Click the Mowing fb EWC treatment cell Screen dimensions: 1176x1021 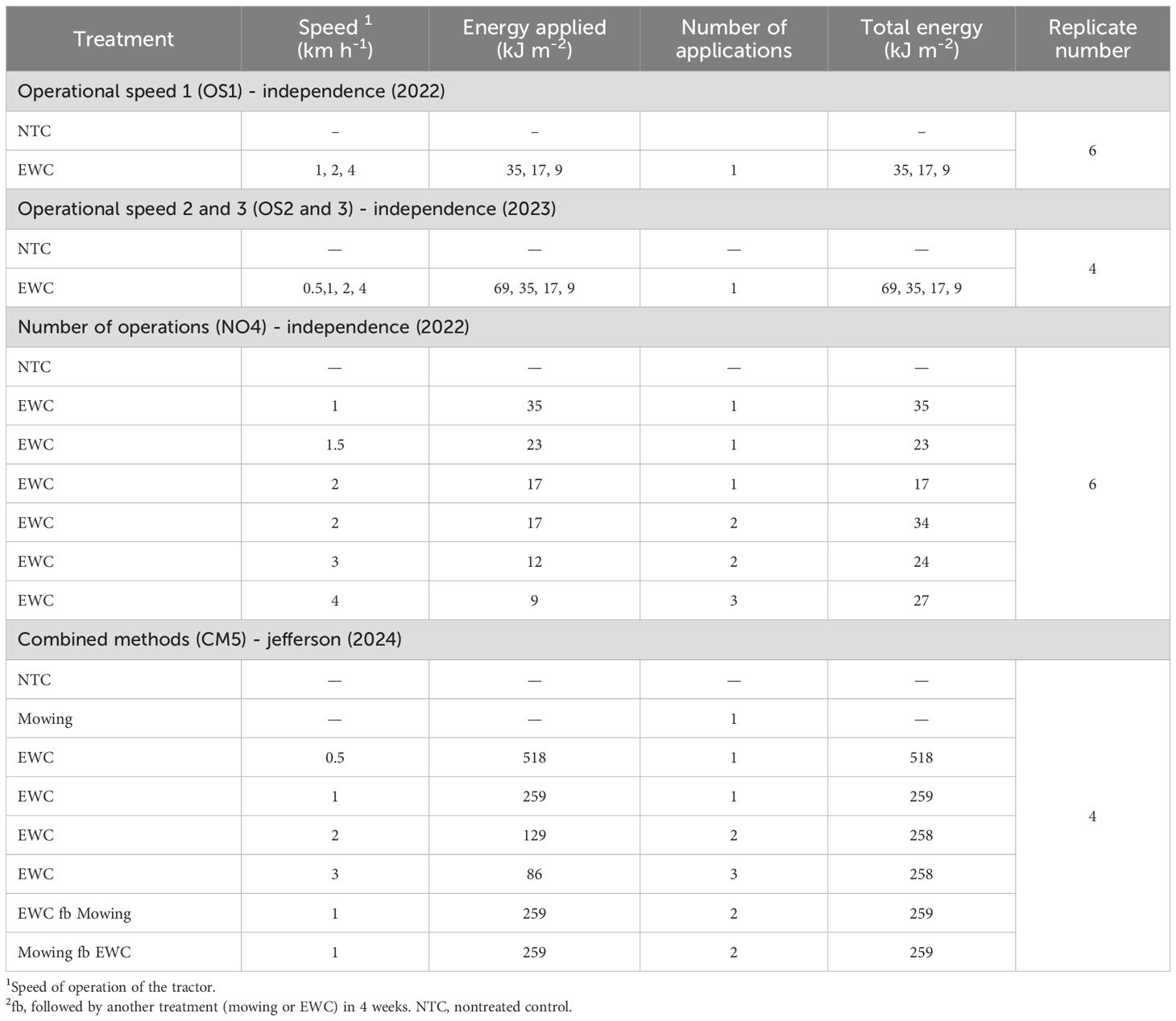pyautogui.click(x=74, y=953)
